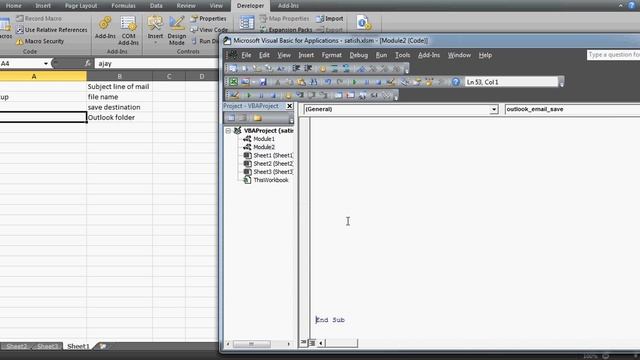This screenshot has height=360, width=640.
Task: Click Properties button in Excel Controls group
Action: click(209, 19)
